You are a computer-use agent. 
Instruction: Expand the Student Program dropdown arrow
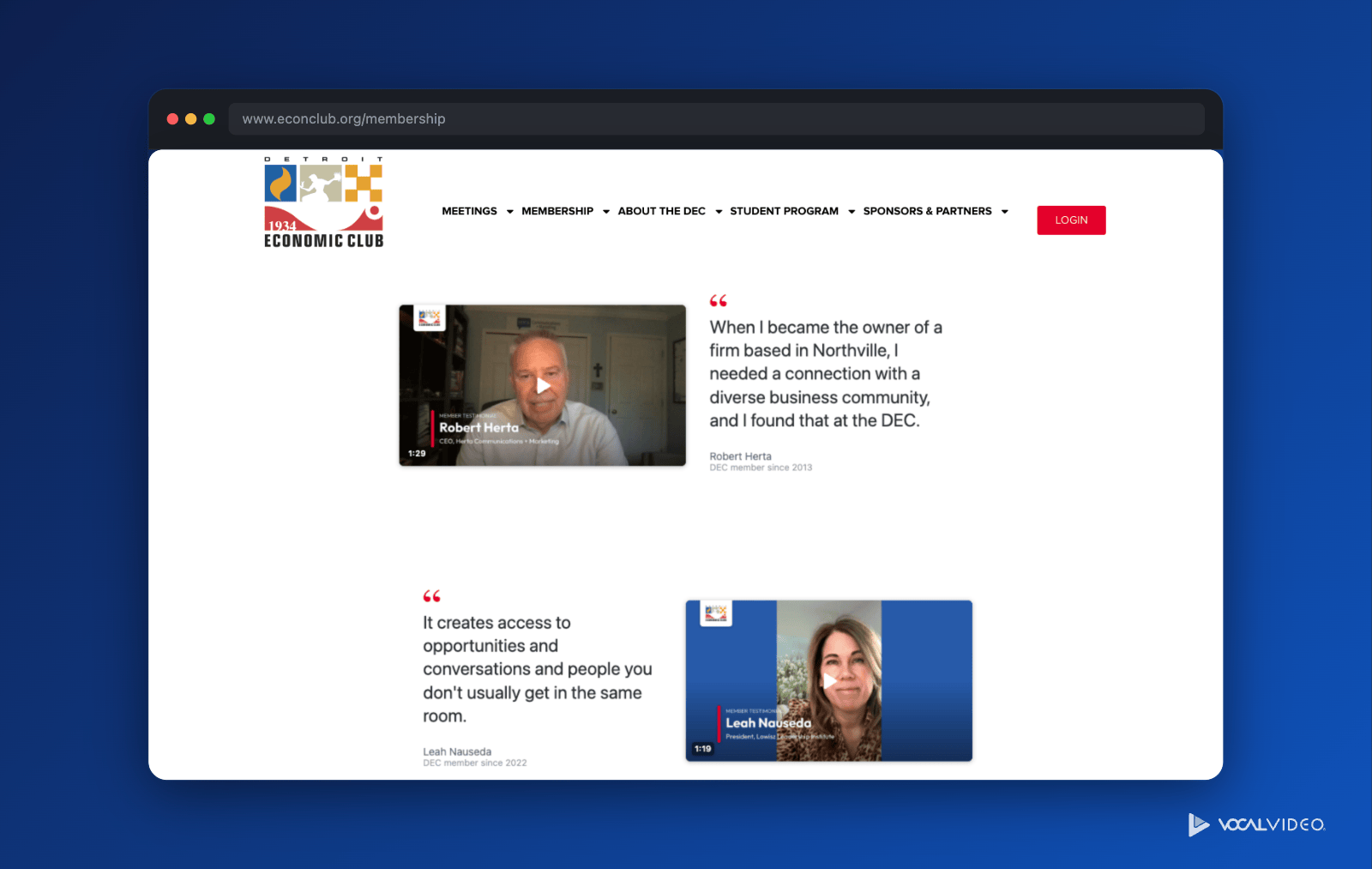pos(851,212)
